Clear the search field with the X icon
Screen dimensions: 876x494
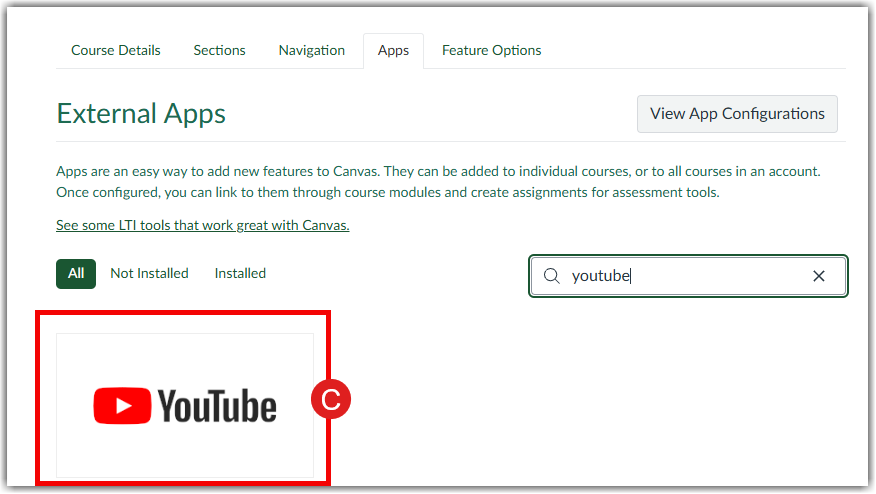coord(818,276)
